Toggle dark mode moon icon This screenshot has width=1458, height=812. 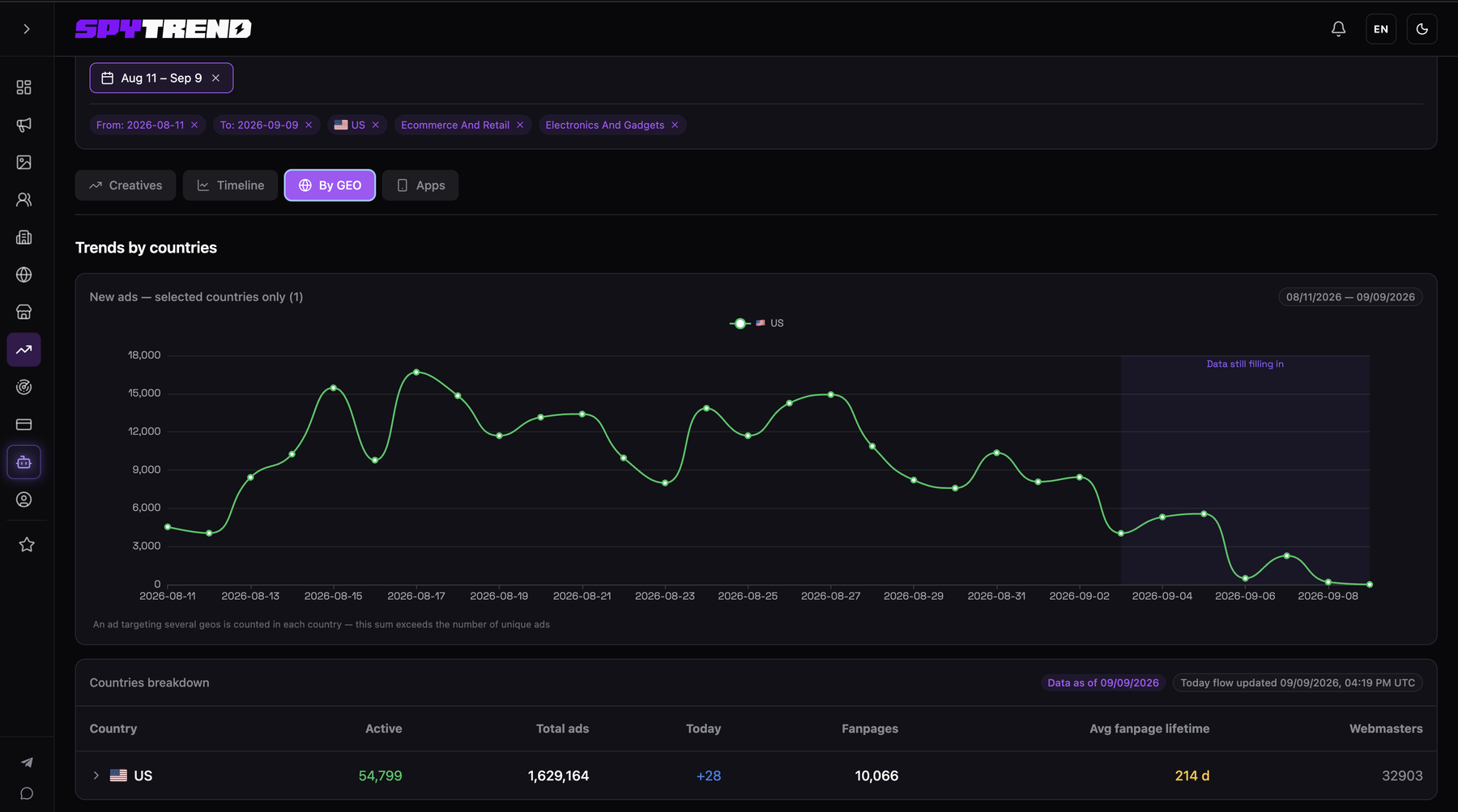click(1422, 29)
